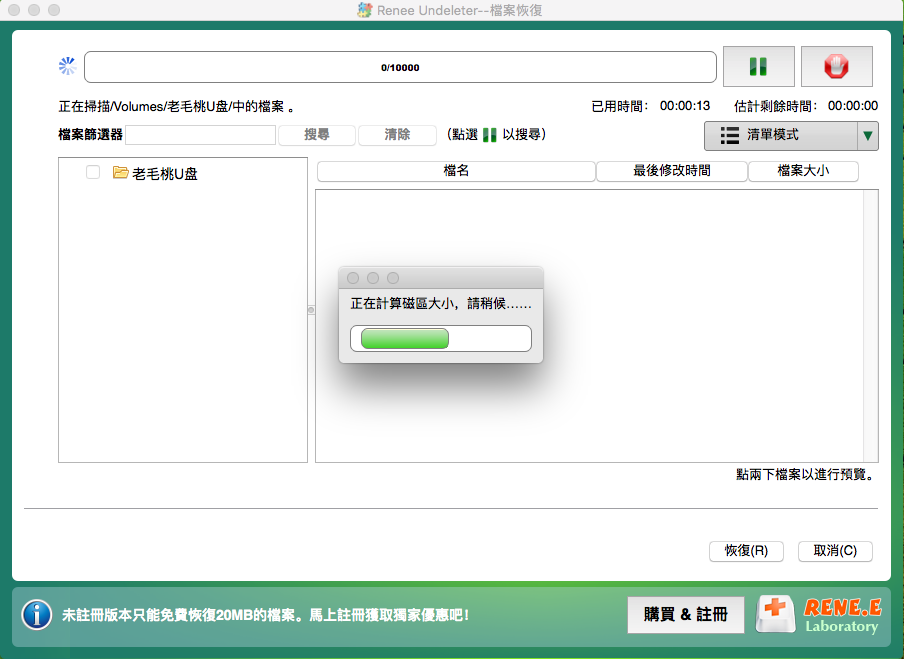The image size is (904, 659).
Task: Open the 清單模式 dropdown arrow
Action: click(868, 135)
